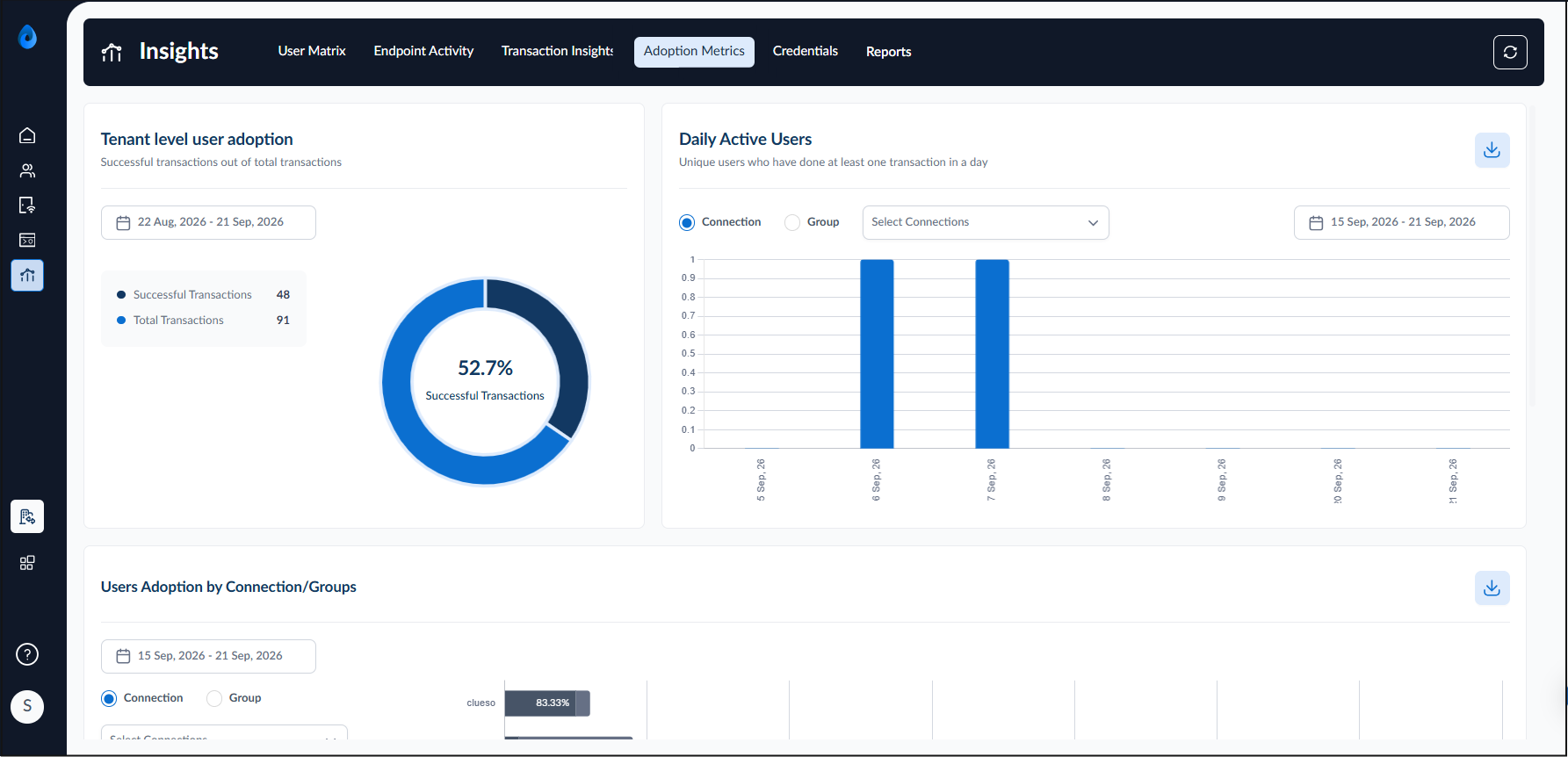Open the apps grid icon in sidebar

click(x=27, y=563)
